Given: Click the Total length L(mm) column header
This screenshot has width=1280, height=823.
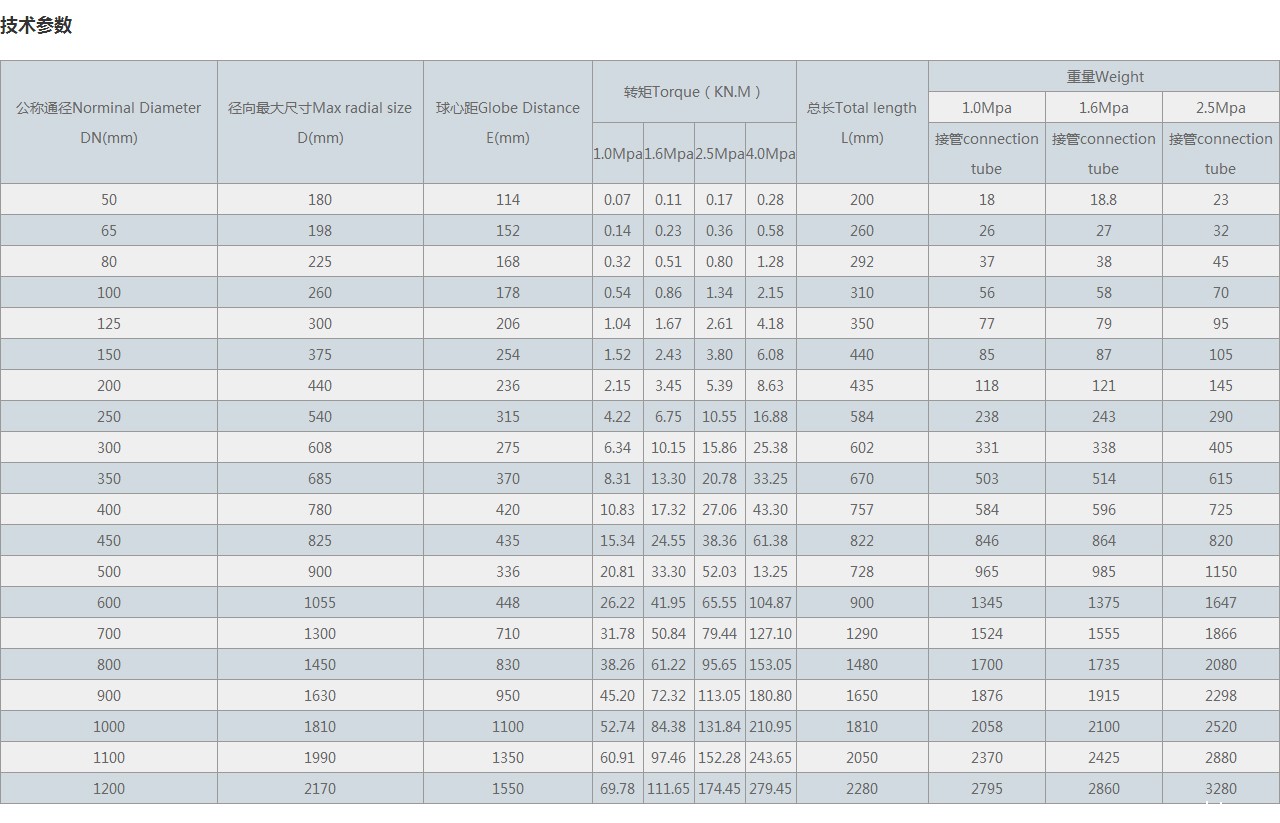Looking at the screenshot, I should tap(861, 122).
